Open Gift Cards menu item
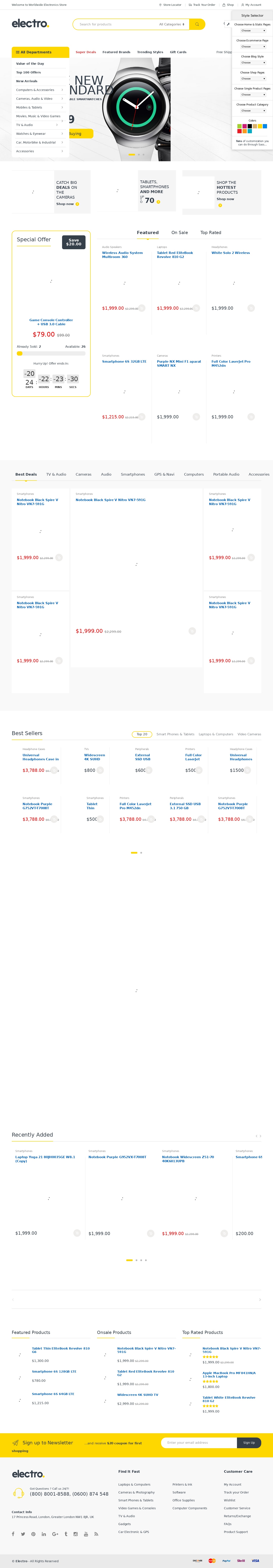273x1568 pixels. 178,52
